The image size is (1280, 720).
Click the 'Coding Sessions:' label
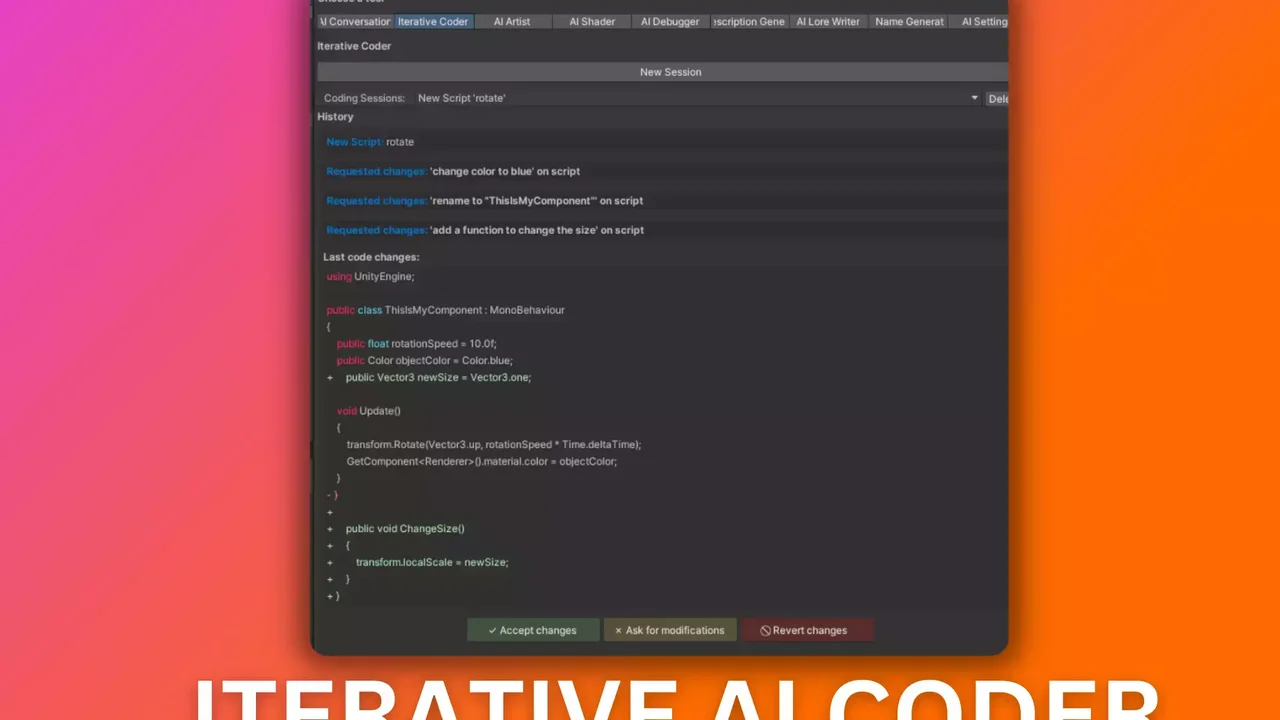364,98
